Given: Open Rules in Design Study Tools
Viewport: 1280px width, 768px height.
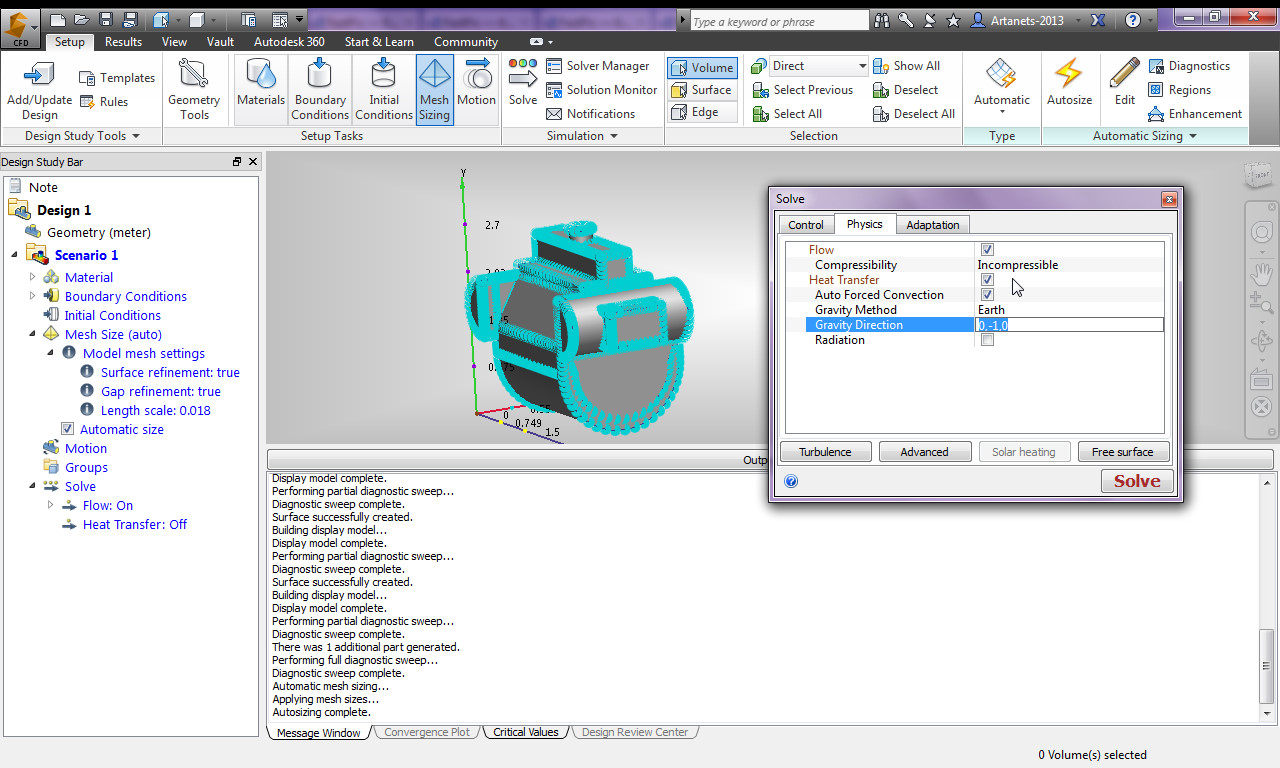Looking at the screenshot, I should [x=103, y=101].
